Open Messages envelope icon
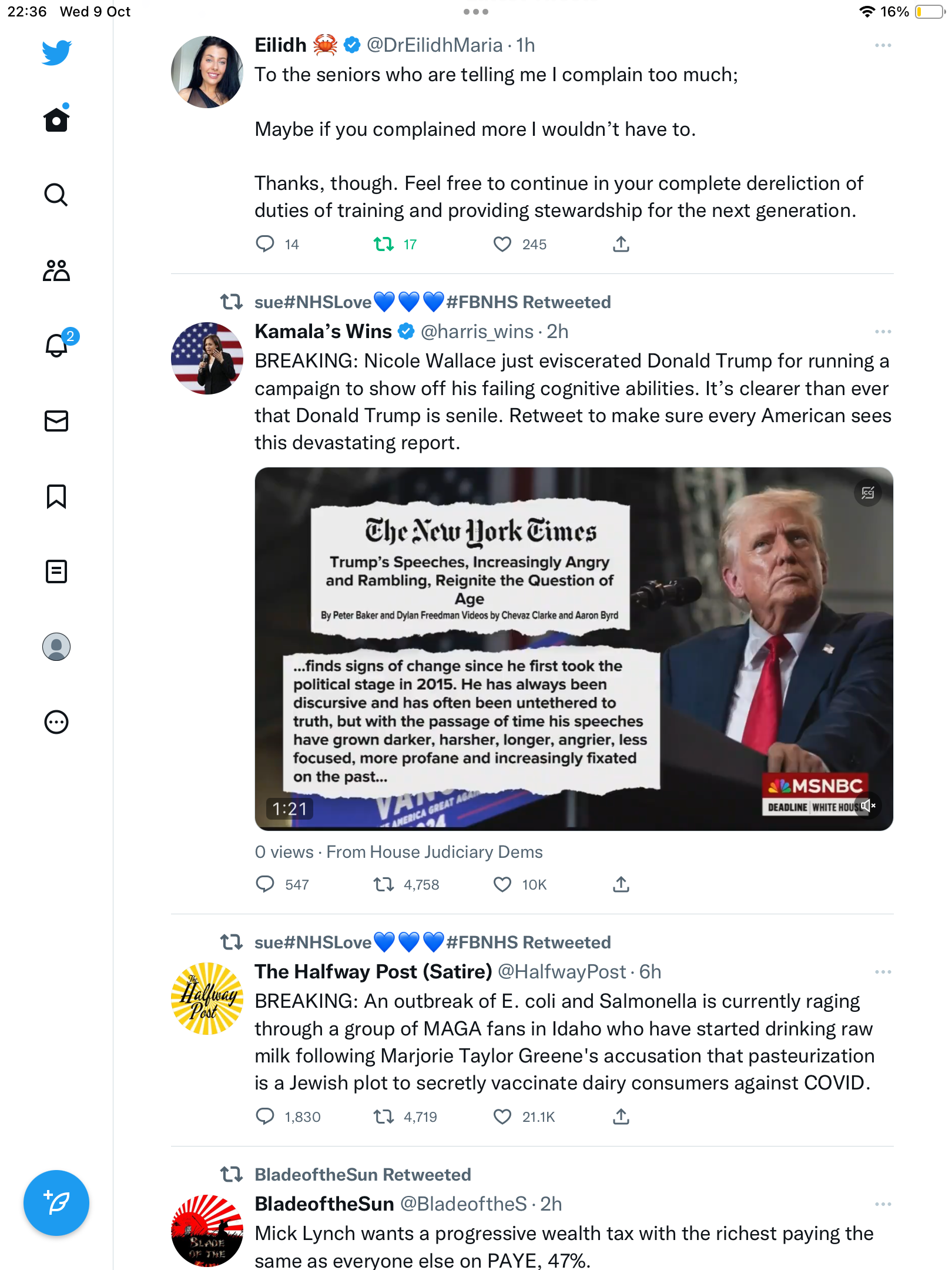Screen dimensions: 952x1270 point(56,421)
